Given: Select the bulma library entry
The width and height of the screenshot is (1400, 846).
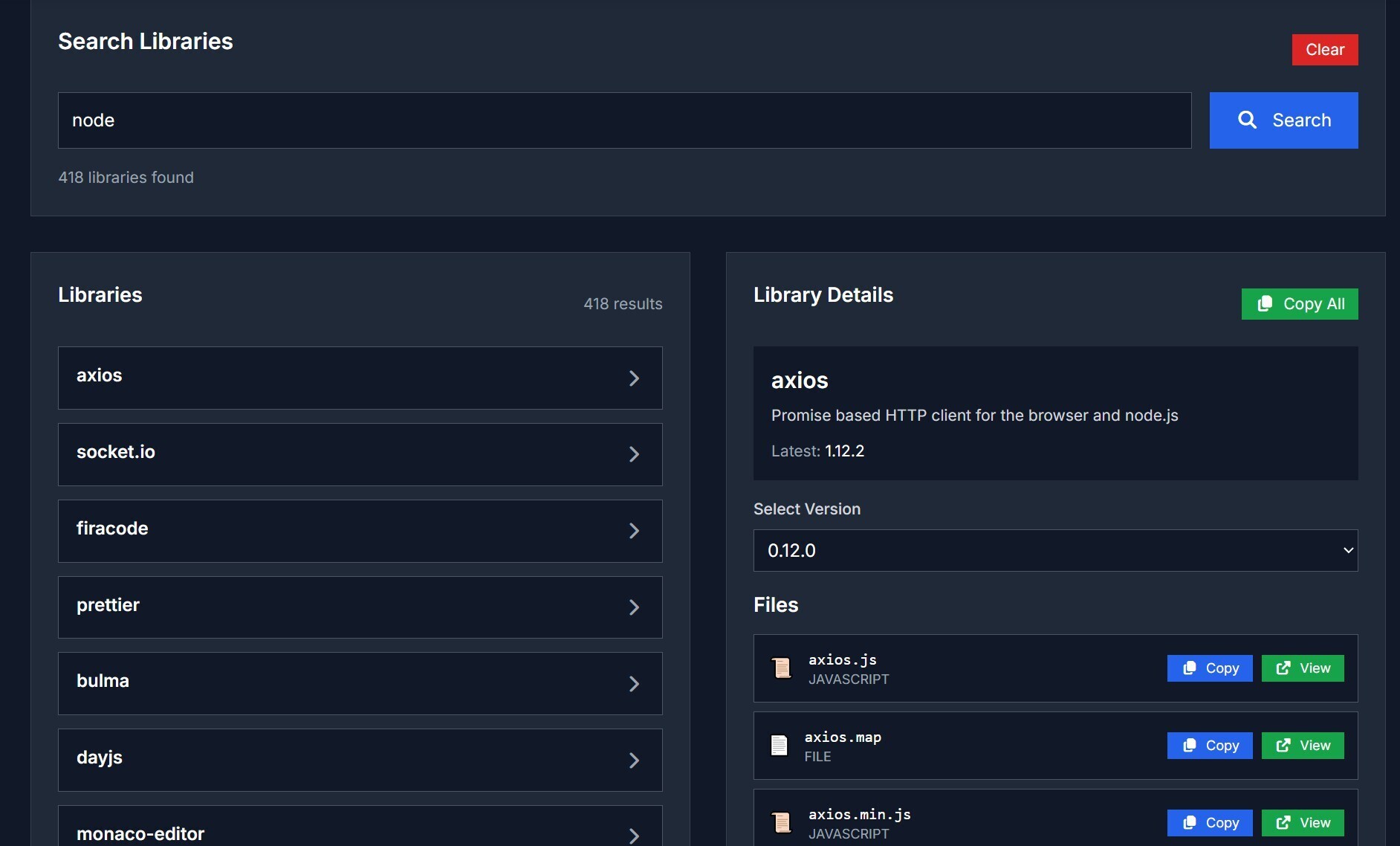Looking at the screenshot, I should point(360,683).
